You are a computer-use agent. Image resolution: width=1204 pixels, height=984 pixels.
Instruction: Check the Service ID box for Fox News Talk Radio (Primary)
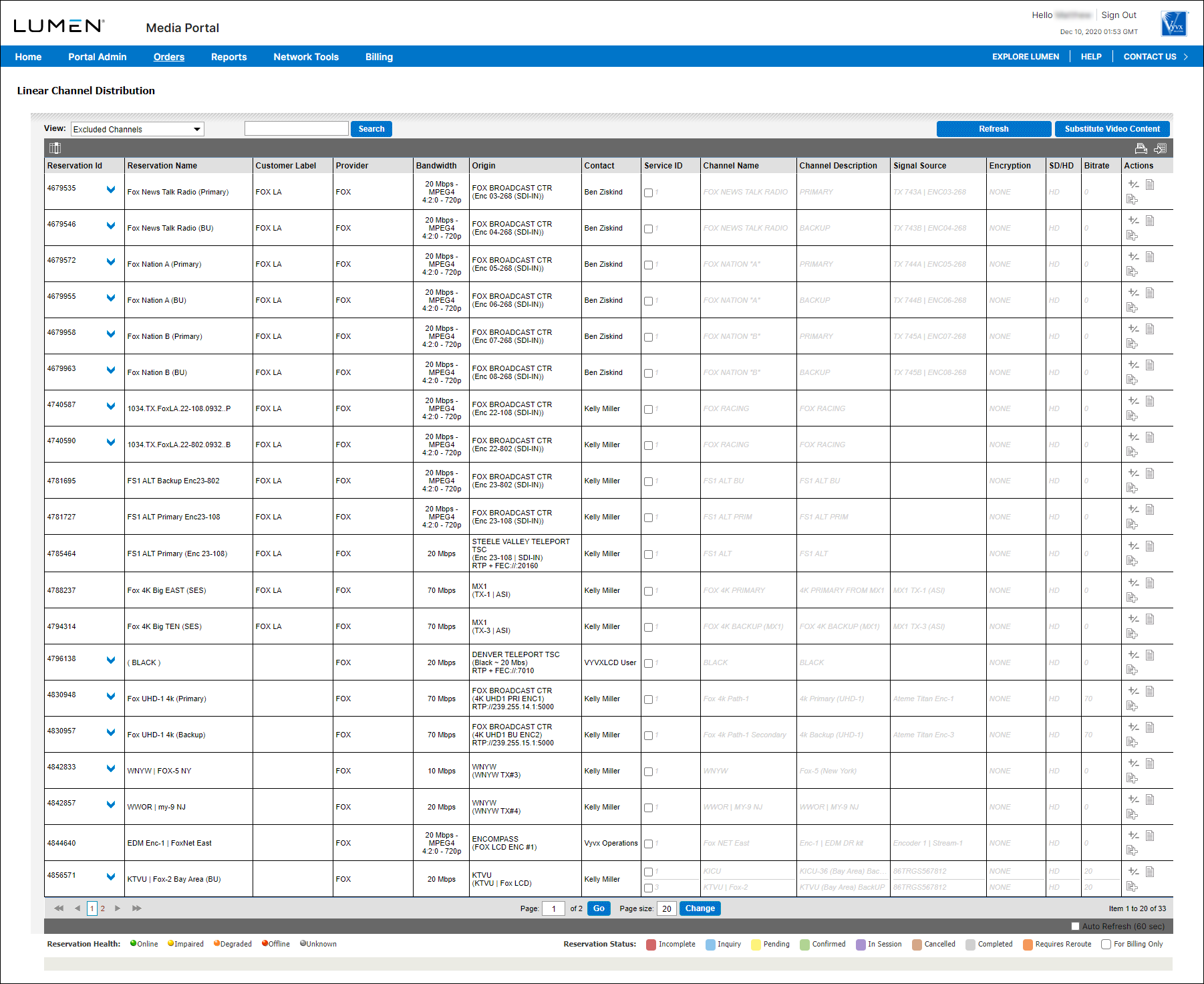click(x=648, y=193)
